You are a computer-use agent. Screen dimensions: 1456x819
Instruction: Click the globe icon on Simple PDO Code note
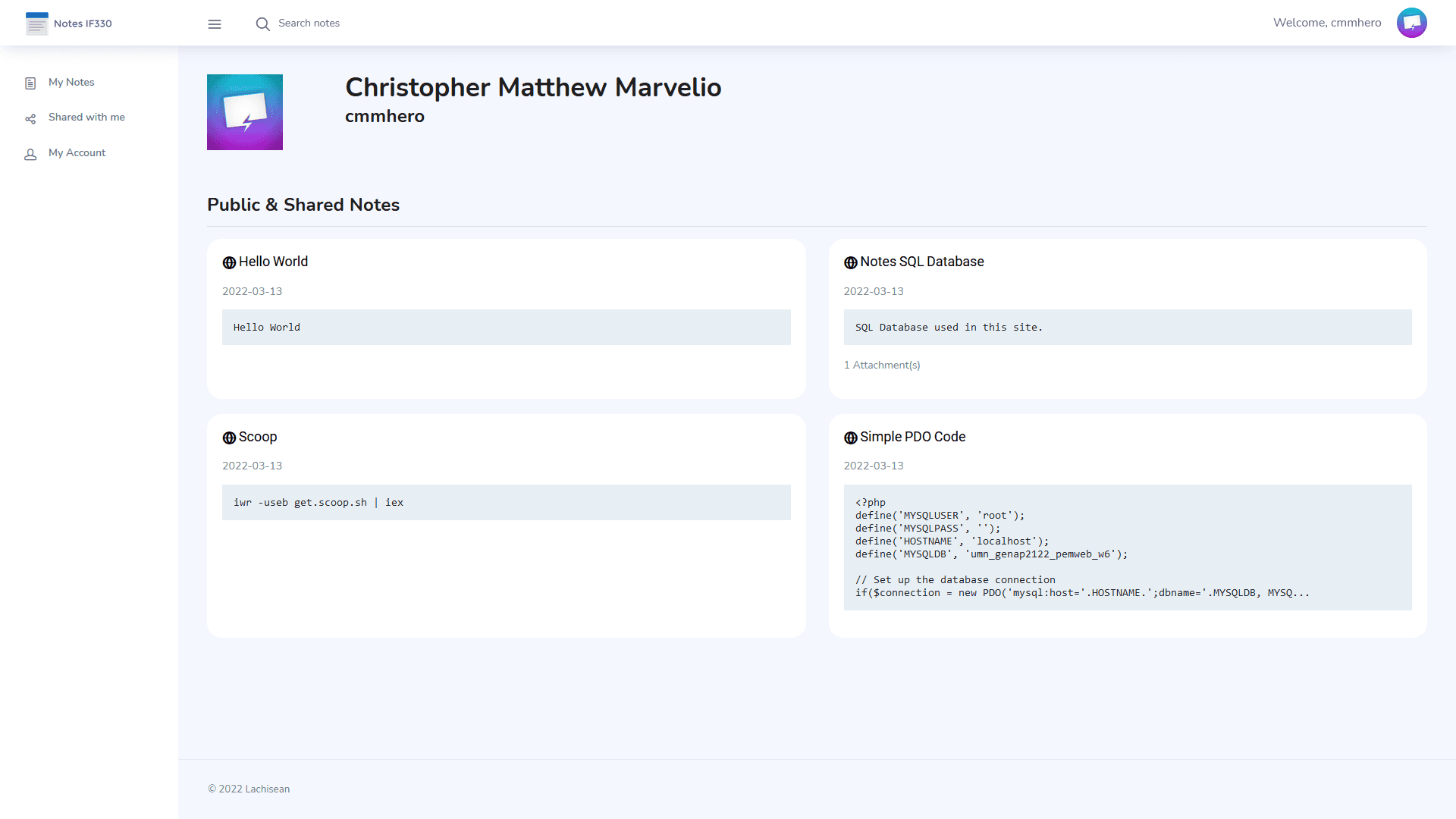[x=850, y=438]
